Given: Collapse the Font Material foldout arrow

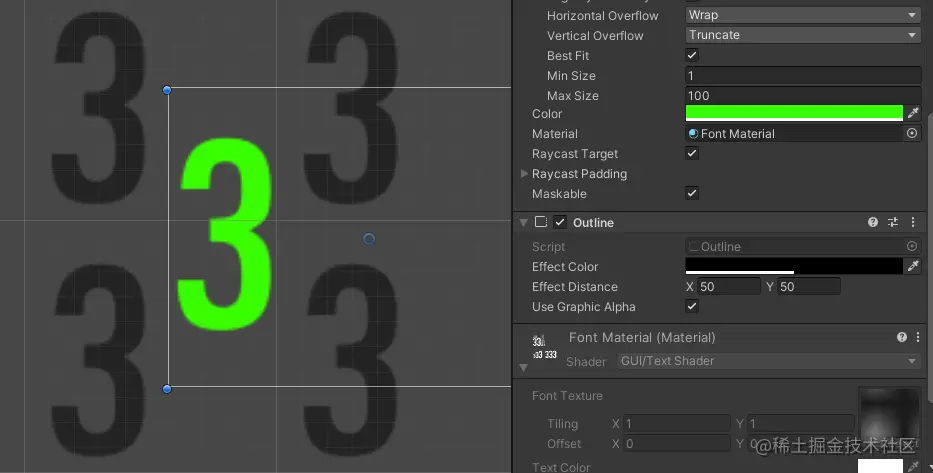Looking at the screenshot, I should (524, 368).
